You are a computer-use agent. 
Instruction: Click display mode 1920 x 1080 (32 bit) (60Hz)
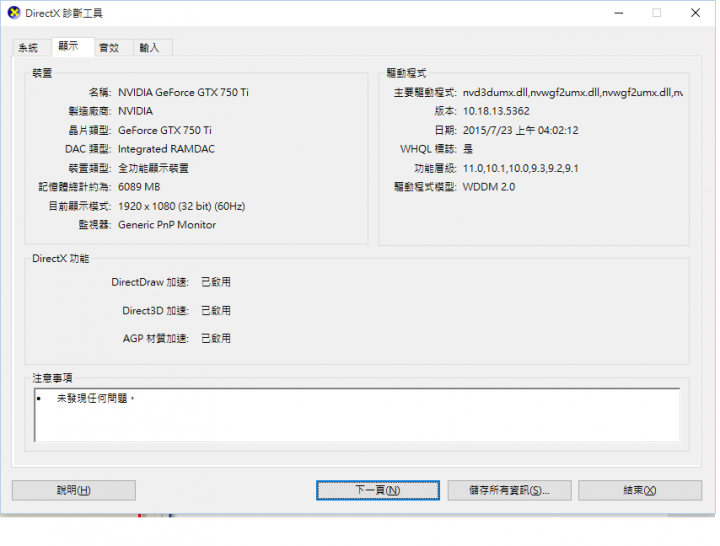pos(181,206)
